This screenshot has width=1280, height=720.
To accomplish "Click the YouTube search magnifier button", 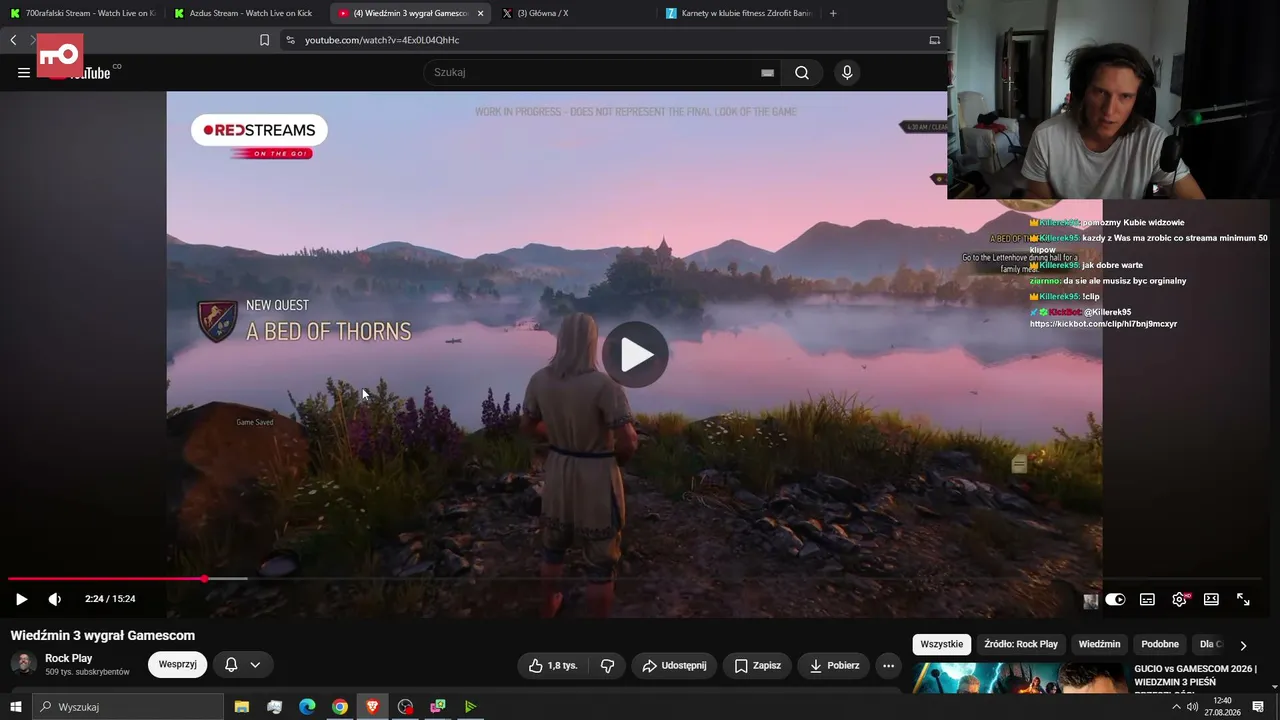I will pos(802,72).
